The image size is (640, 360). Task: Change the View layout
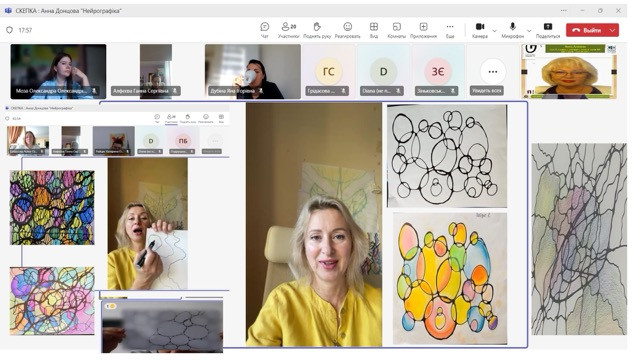point(373,30)
